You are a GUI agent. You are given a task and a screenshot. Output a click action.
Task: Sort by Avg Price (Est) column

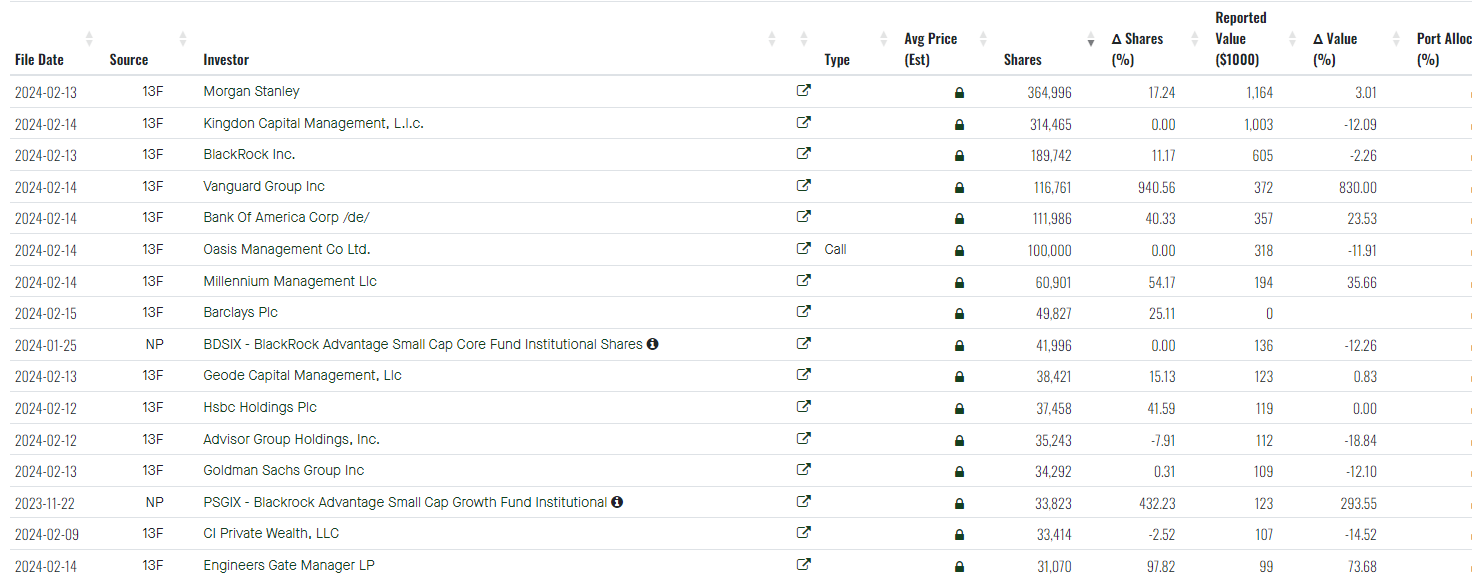tap(930, 49)
